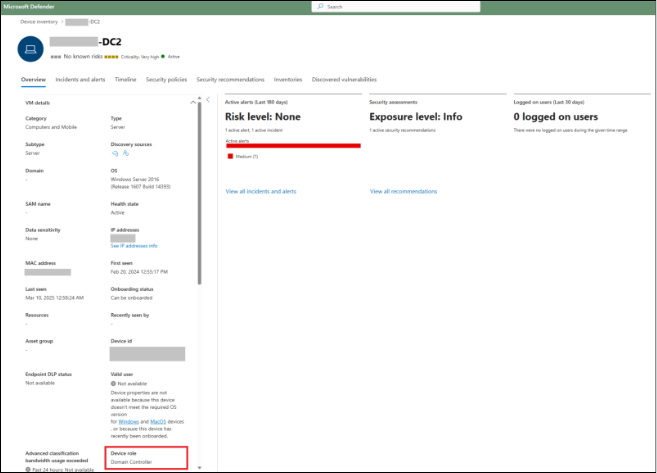This screenshot has height=473, width=657.
Task: Click the Exposure level: Info heading
Action: click(x=416, y=116)
